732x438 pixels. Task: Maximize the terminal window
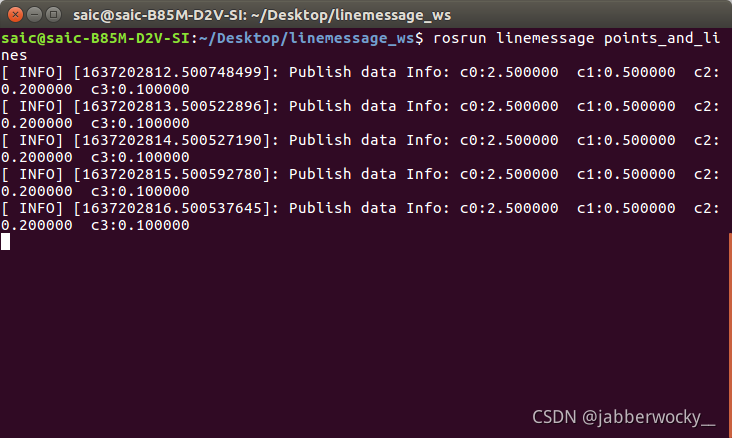tap(54, 15)
